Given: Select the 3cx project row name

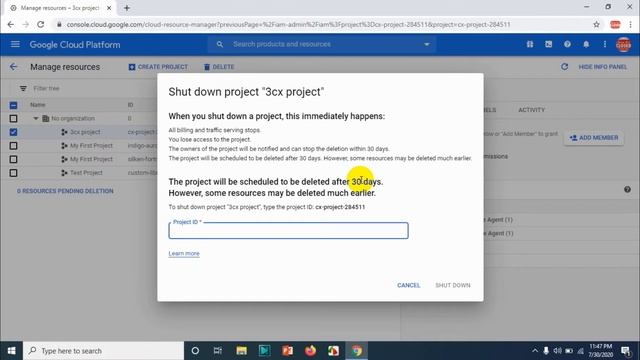Looking at the screenshot, I should 85,132.
